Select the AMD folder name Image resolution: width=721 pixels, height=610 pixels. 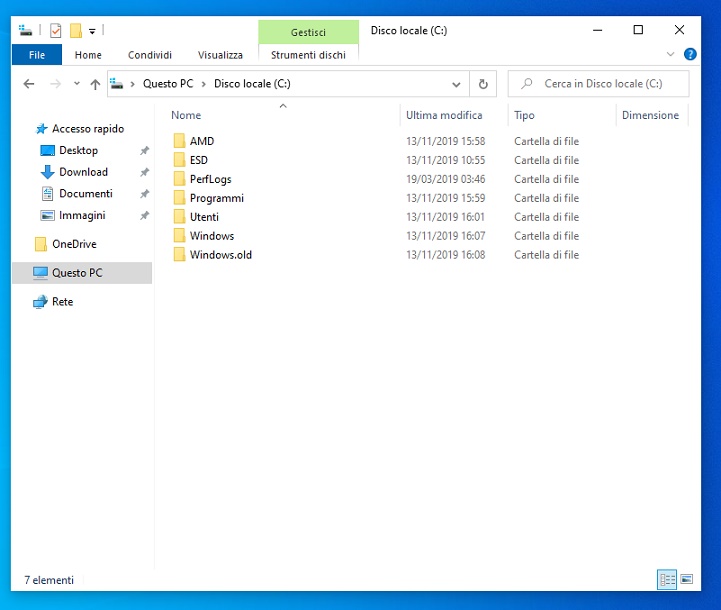pos(202,141)
